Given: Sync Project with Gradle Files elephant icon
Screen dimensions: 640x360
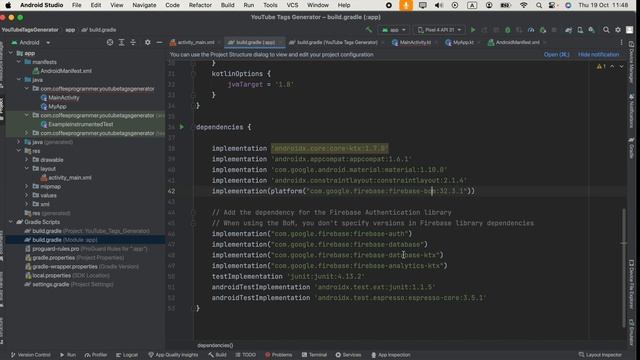Looking at the screenshot, I should tap(568, 30).
